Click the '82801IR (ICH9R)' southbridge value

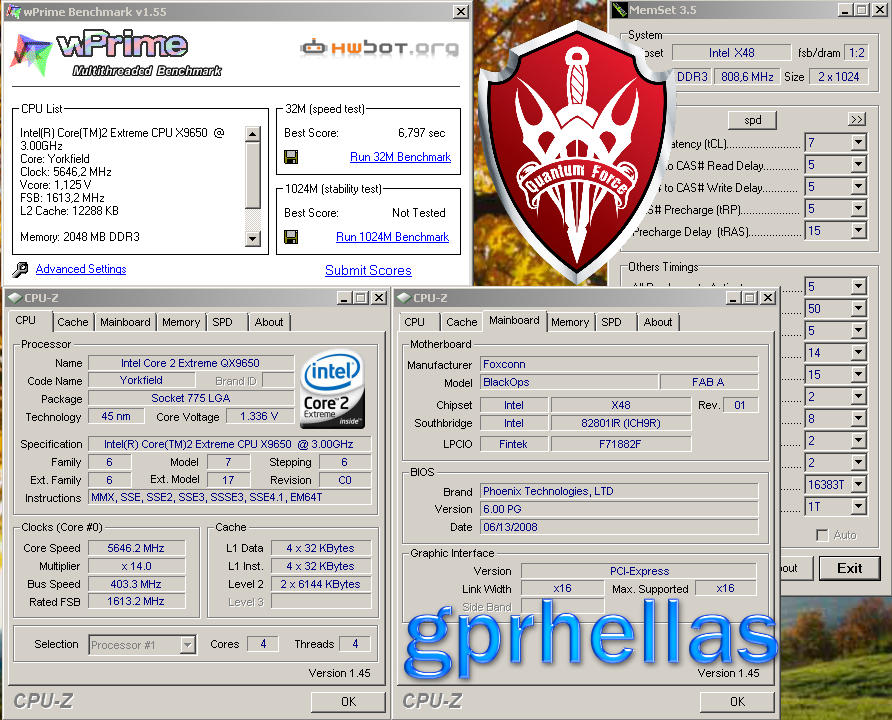[621, 423]
